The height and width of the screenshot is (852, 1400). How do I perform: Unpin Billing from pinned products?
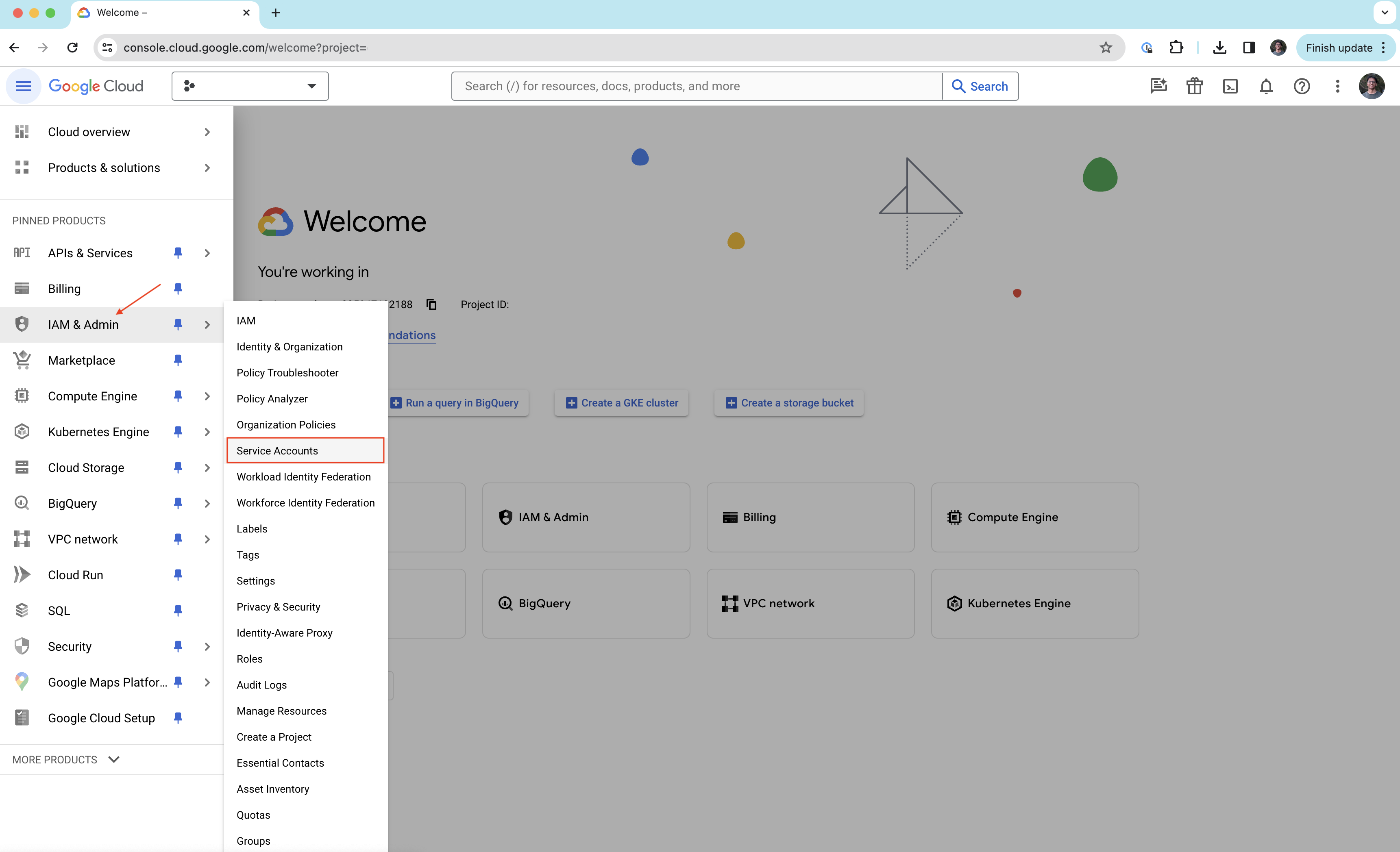[x=178, y=289]
